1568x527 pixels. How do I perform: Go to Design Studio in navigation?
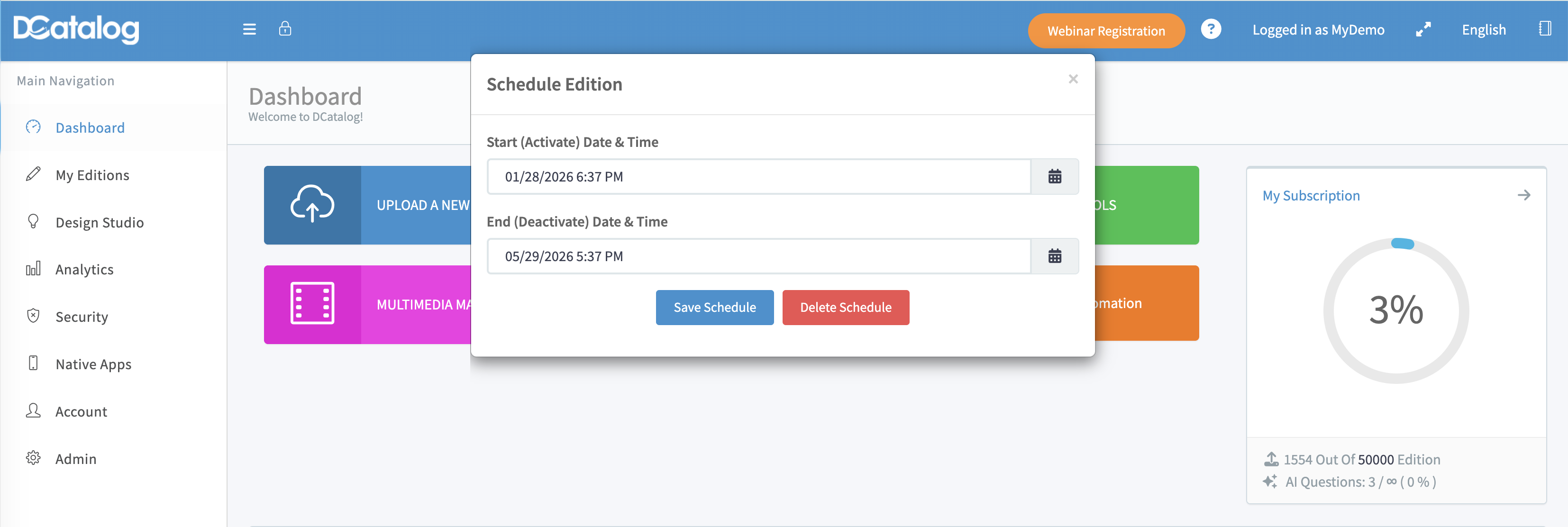click(x=99, y=223)
